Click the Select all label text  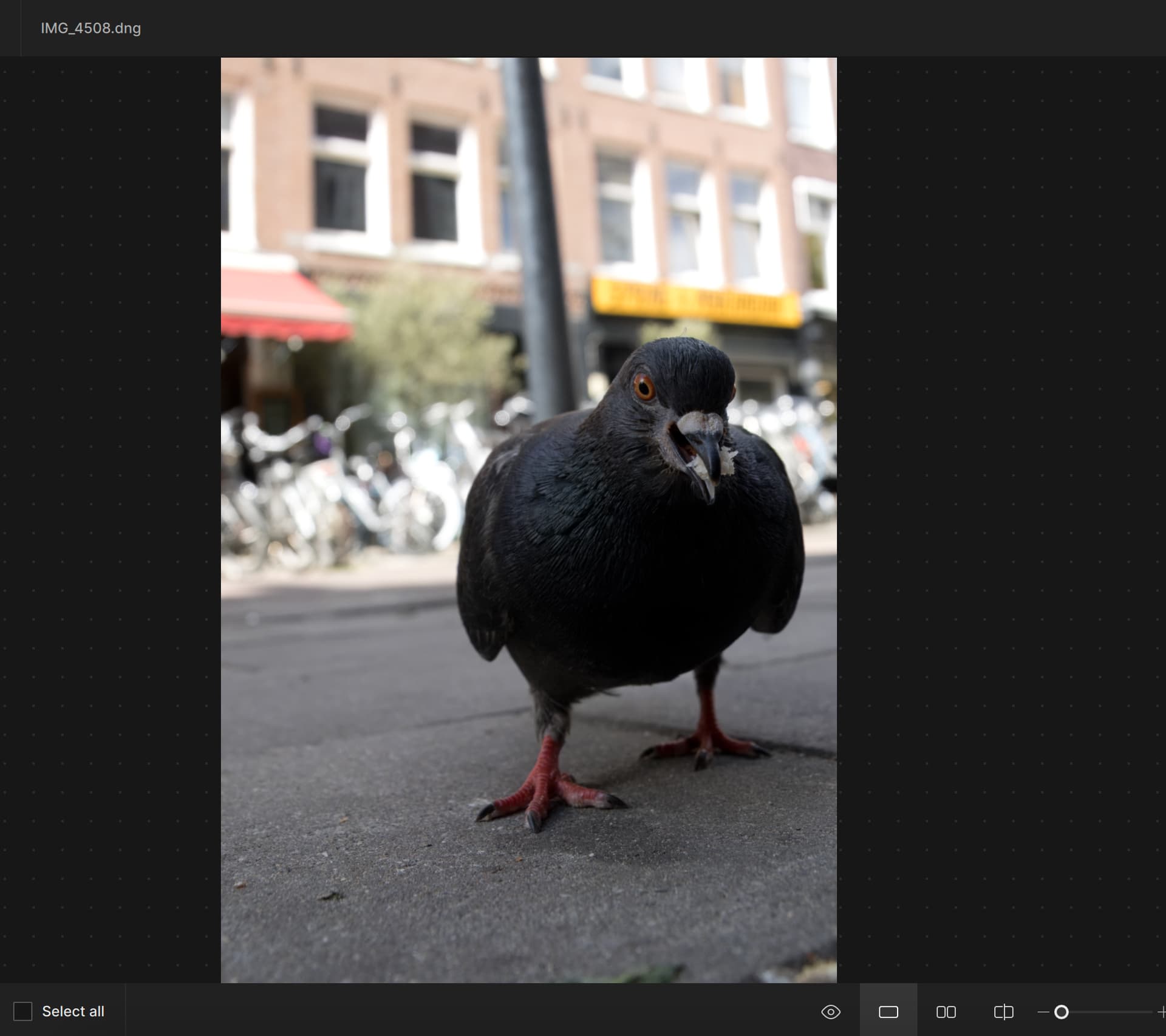73,1011
